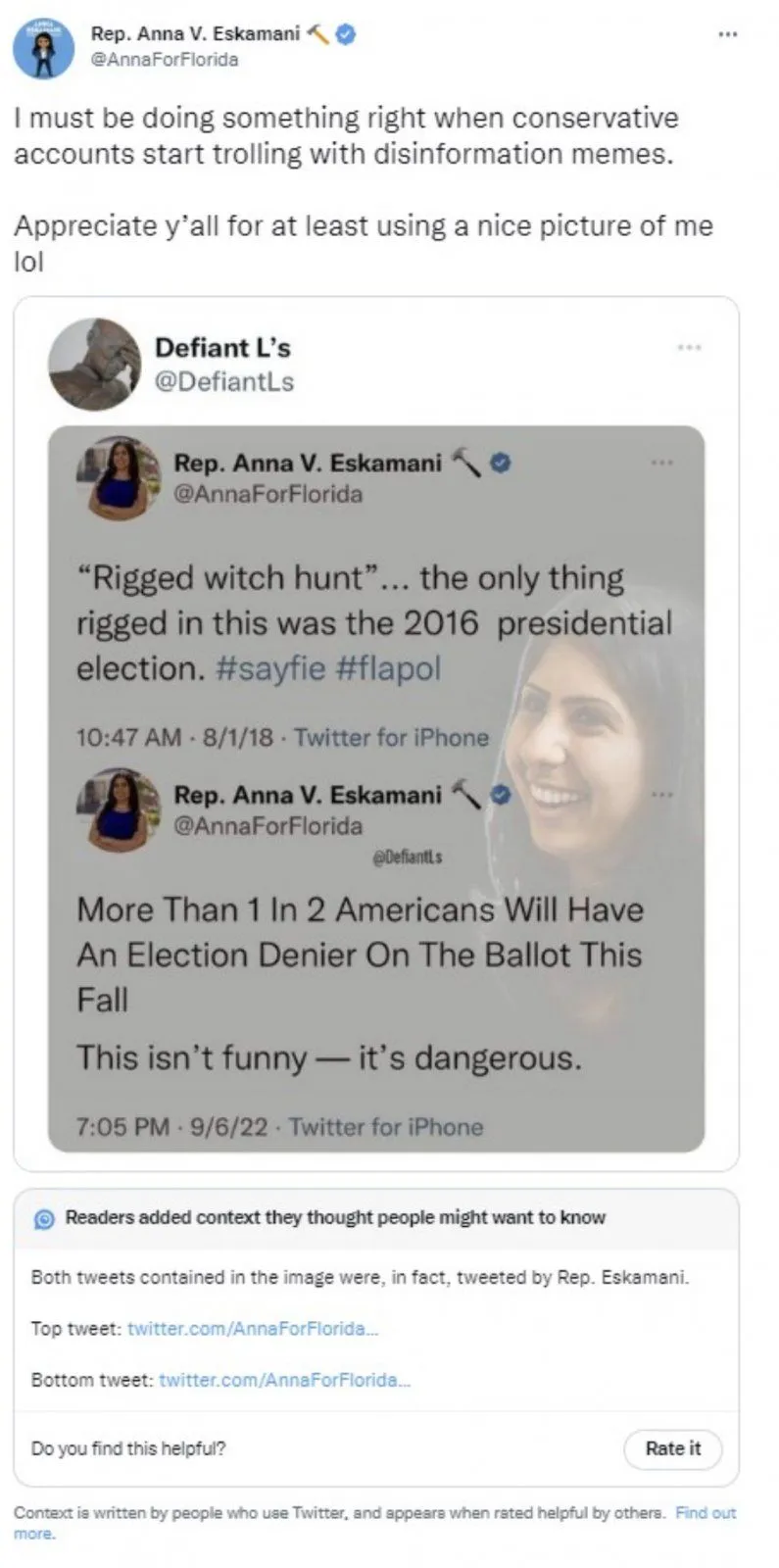Click the Rep. Anna V. Eskamani display name at top
The width and height of the screenshot is (779, 1568).
195,34
